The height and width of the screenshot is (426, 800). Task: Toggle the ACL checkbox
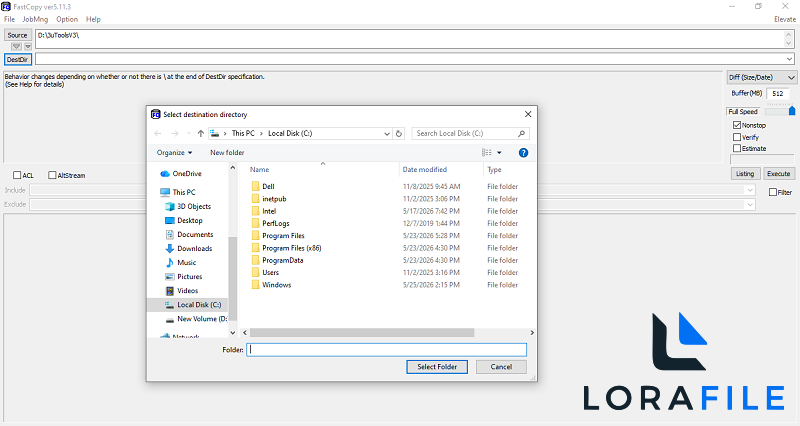point(17,175)
